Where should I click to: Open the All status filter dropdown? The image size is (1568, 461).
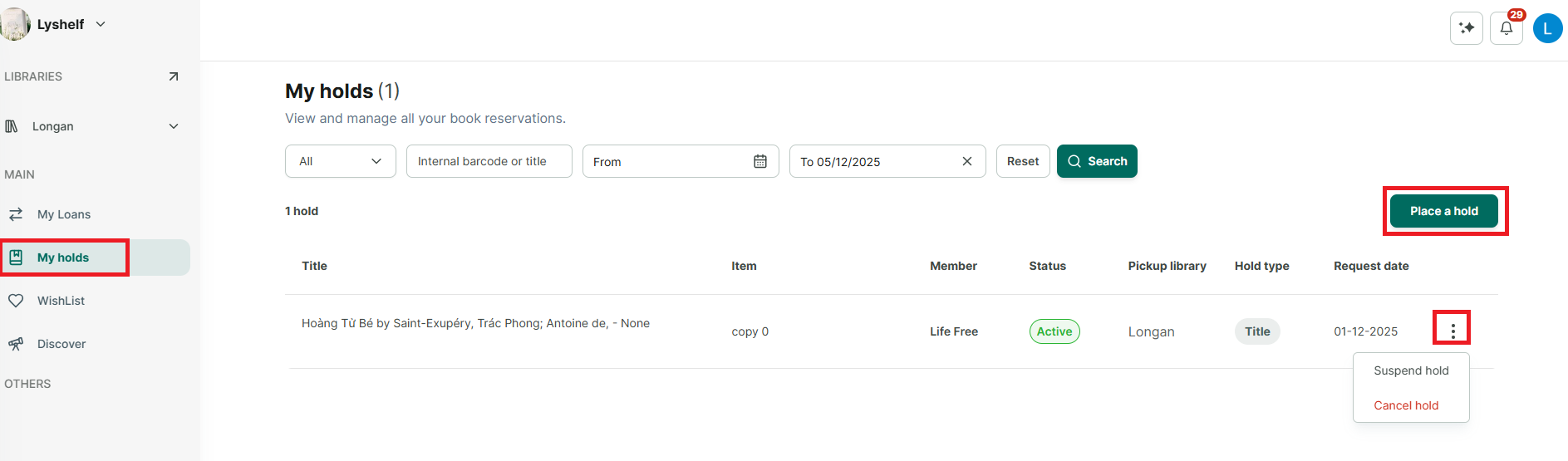[x=341, y=161]
